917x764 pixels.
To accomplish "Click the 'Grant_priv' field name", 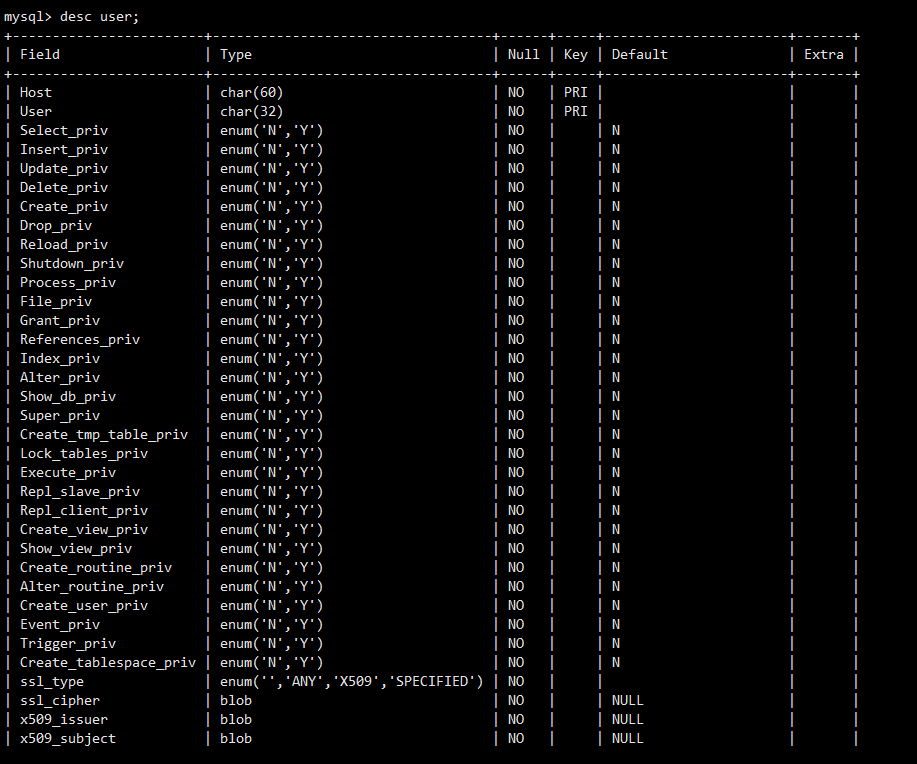I will click(x=60, y=321).
